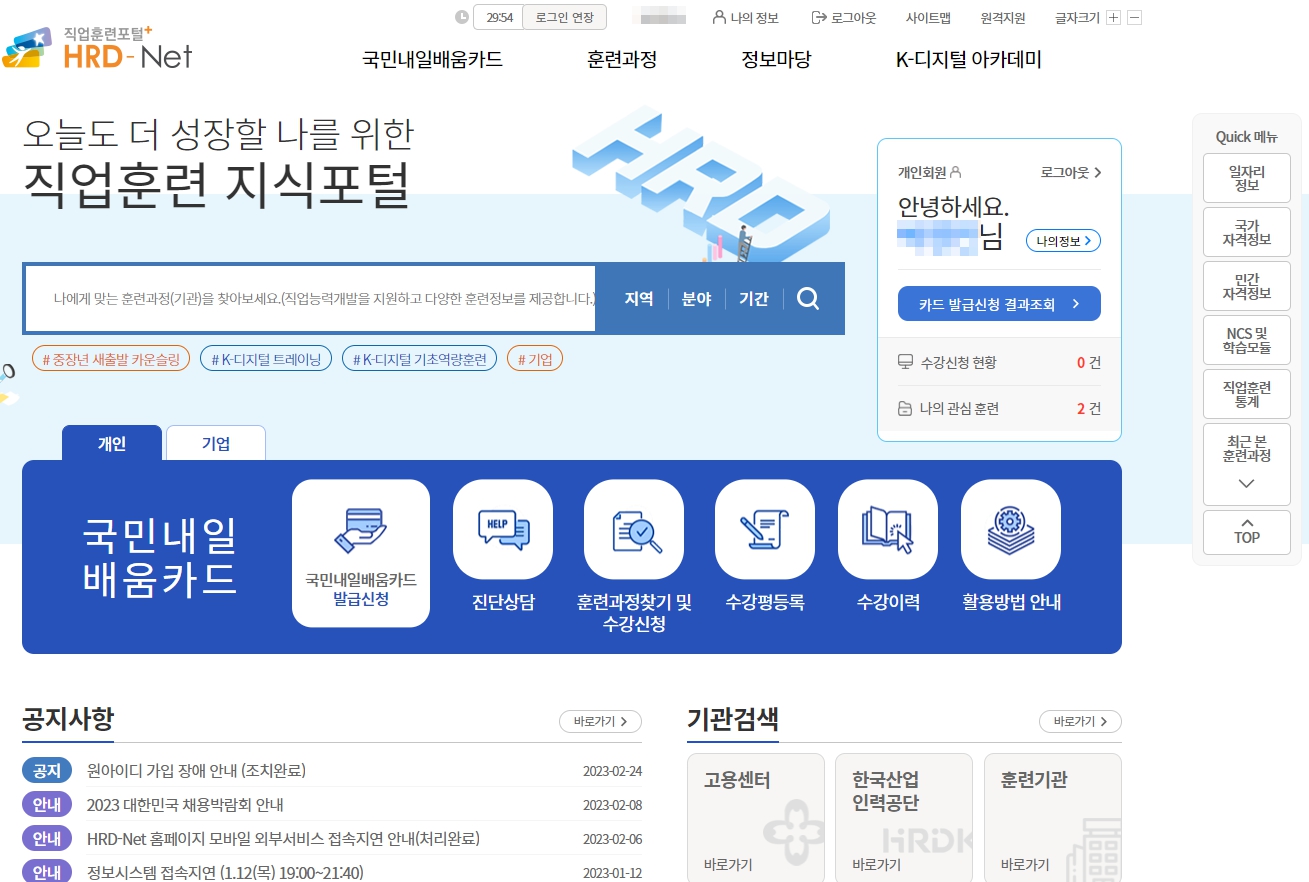Viewport: 1309px width, 882px height.
Task: Open the 원격지원 link
Action: click(1003, 17)
